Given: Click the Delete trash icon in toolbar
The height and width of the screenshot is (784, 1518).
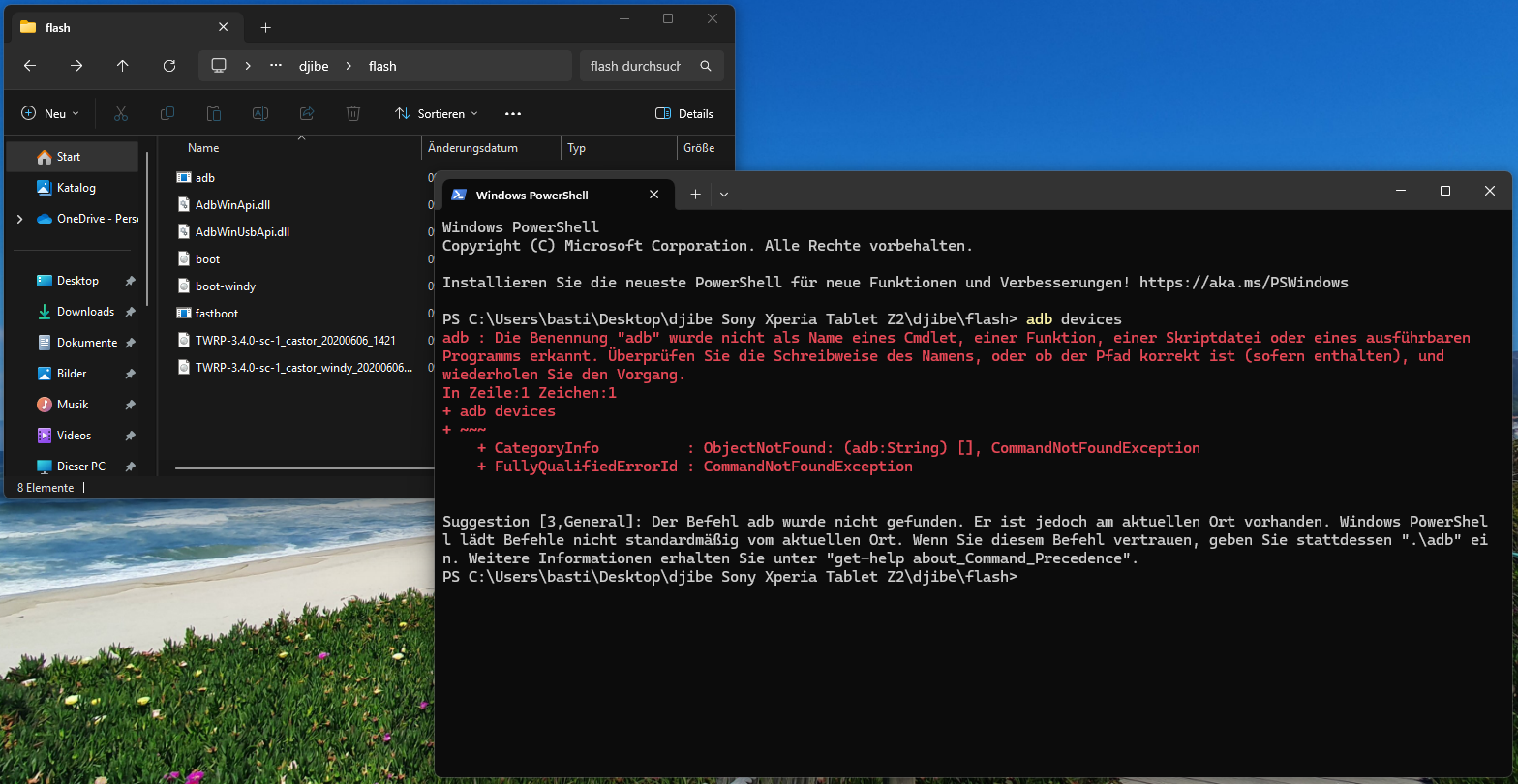Looking at the screenshot, I should click(x=353, y=113).
